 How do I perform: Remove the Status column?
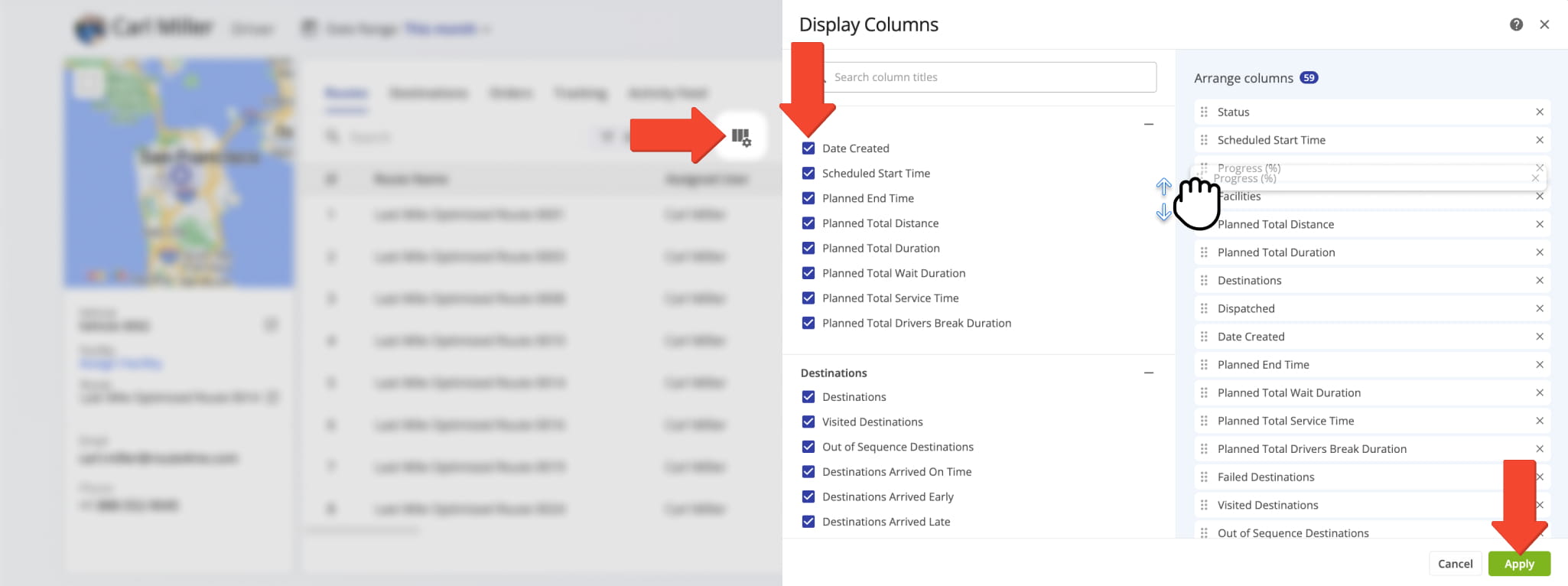[x=1540, y=112]
